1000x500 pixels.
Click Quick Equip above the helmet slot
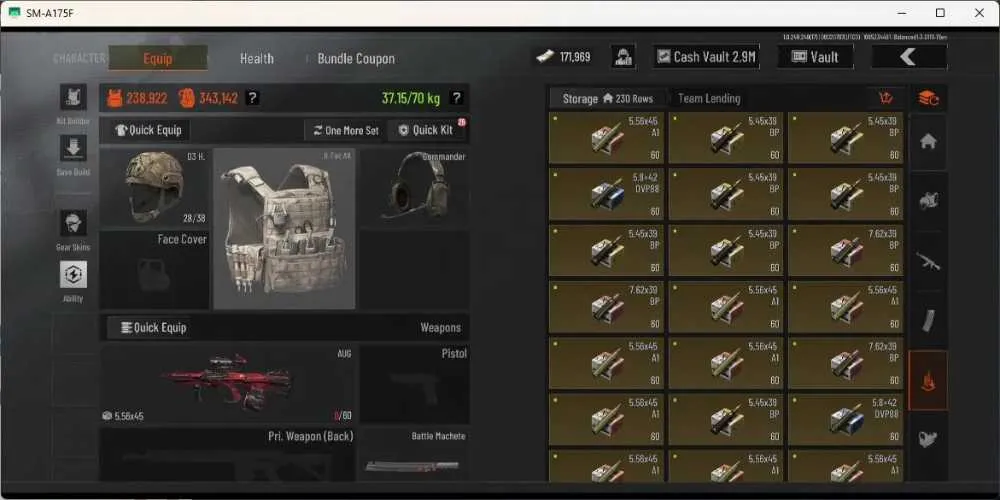coord(148,130)
